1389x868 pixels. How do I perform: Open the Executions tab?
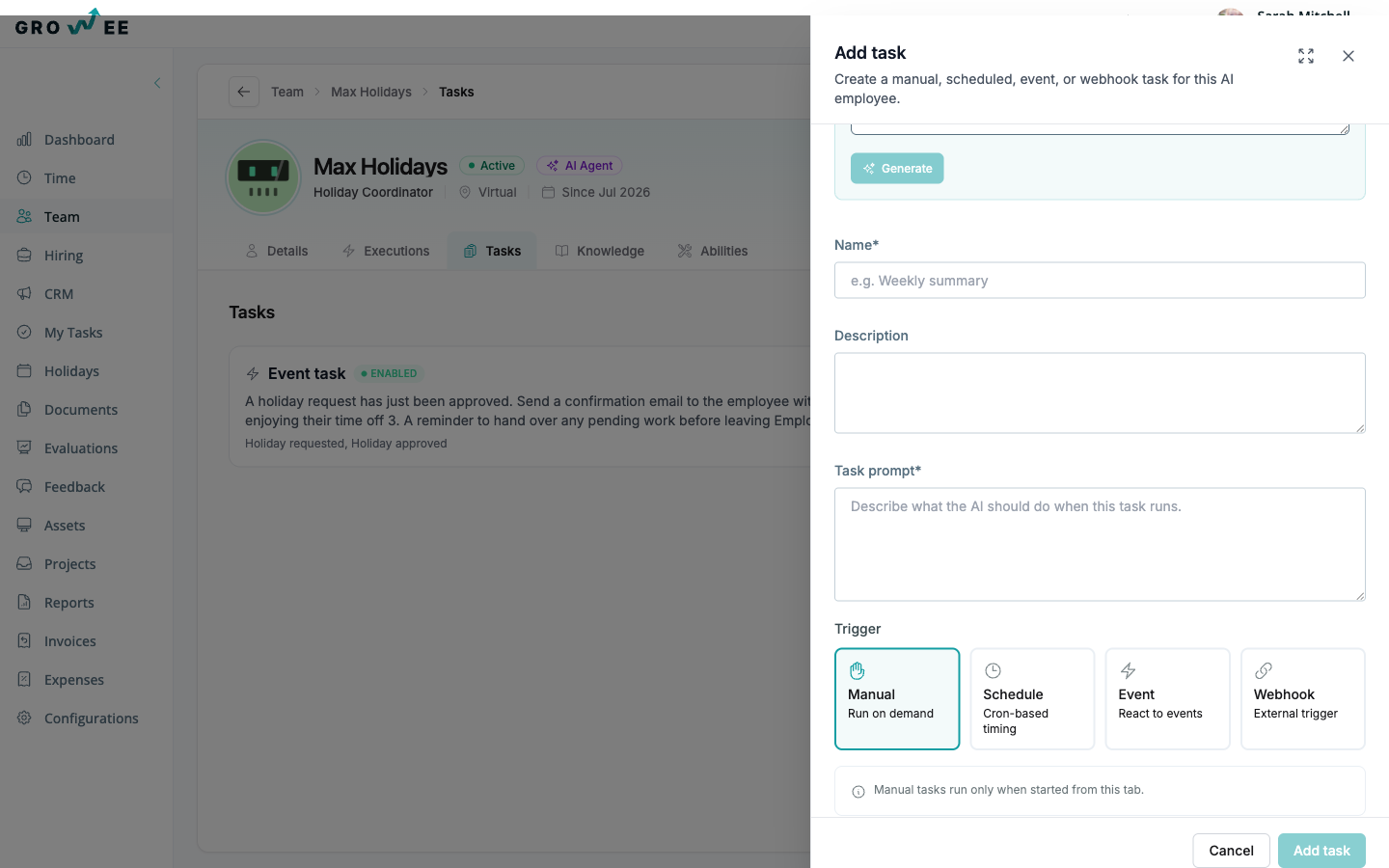[386, 251]
